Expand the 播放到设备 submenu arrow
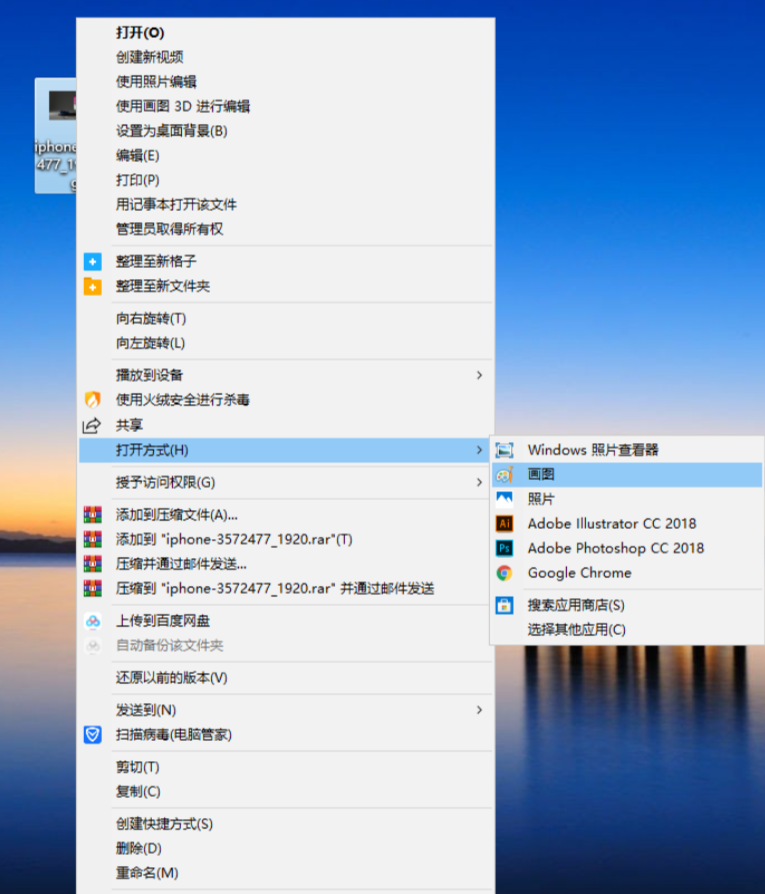The height and width of the screenshot is (894, 765). click(x=479, y=375)
